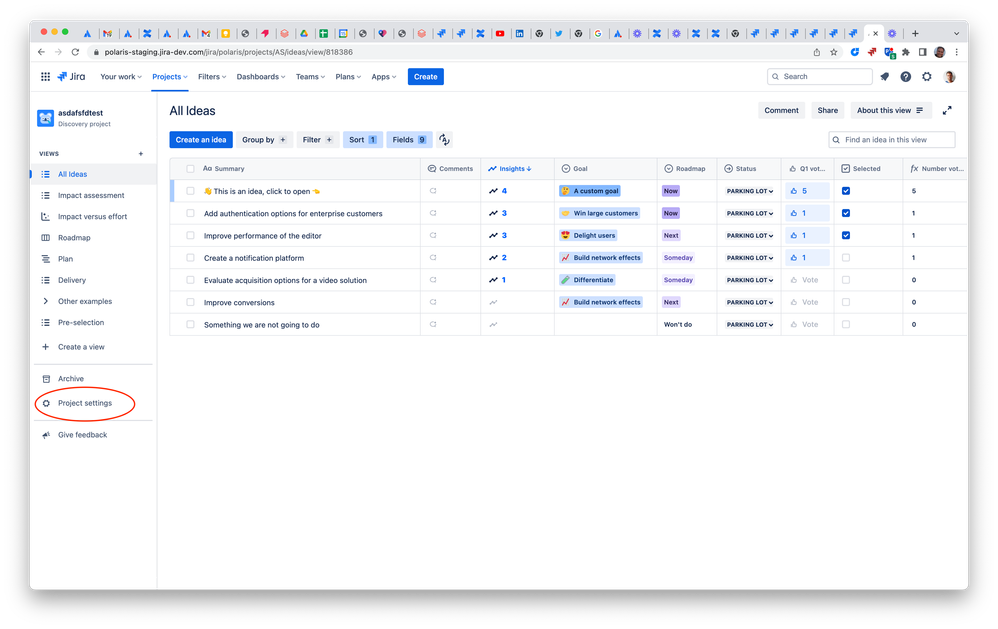The width and height of the screenshot is (998, 629).
Task: Sort by Insights column header
Action: pos(510,169)
